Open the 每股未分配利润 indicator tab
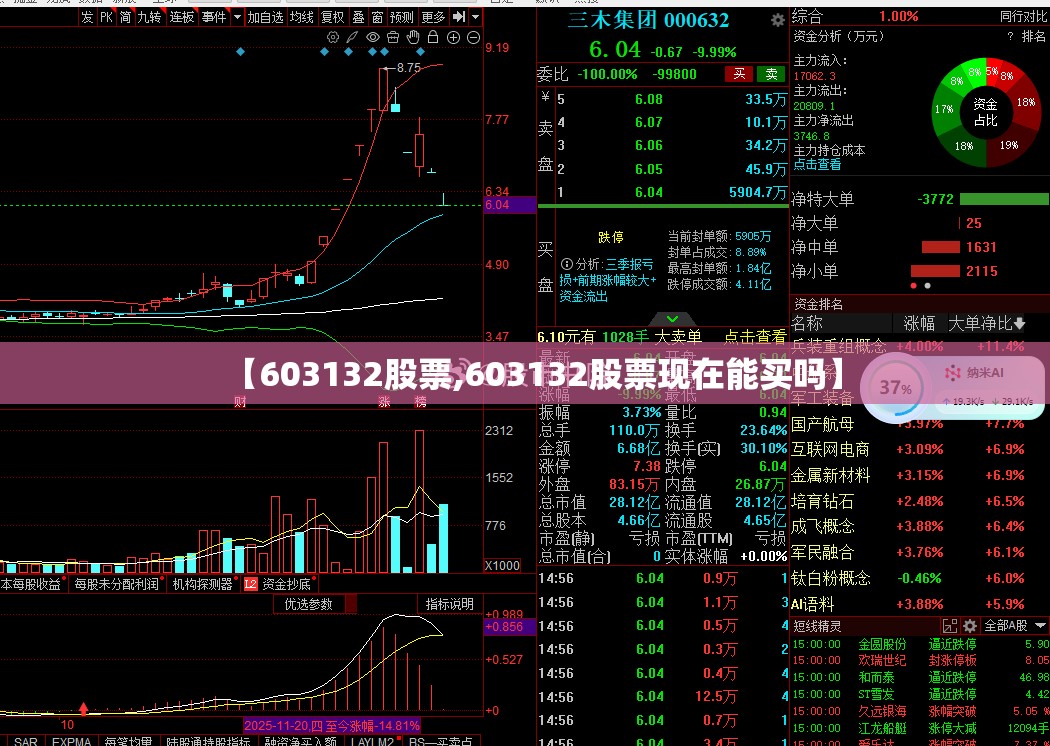This screenshot has width=1050, height=746. click(117, 584)
